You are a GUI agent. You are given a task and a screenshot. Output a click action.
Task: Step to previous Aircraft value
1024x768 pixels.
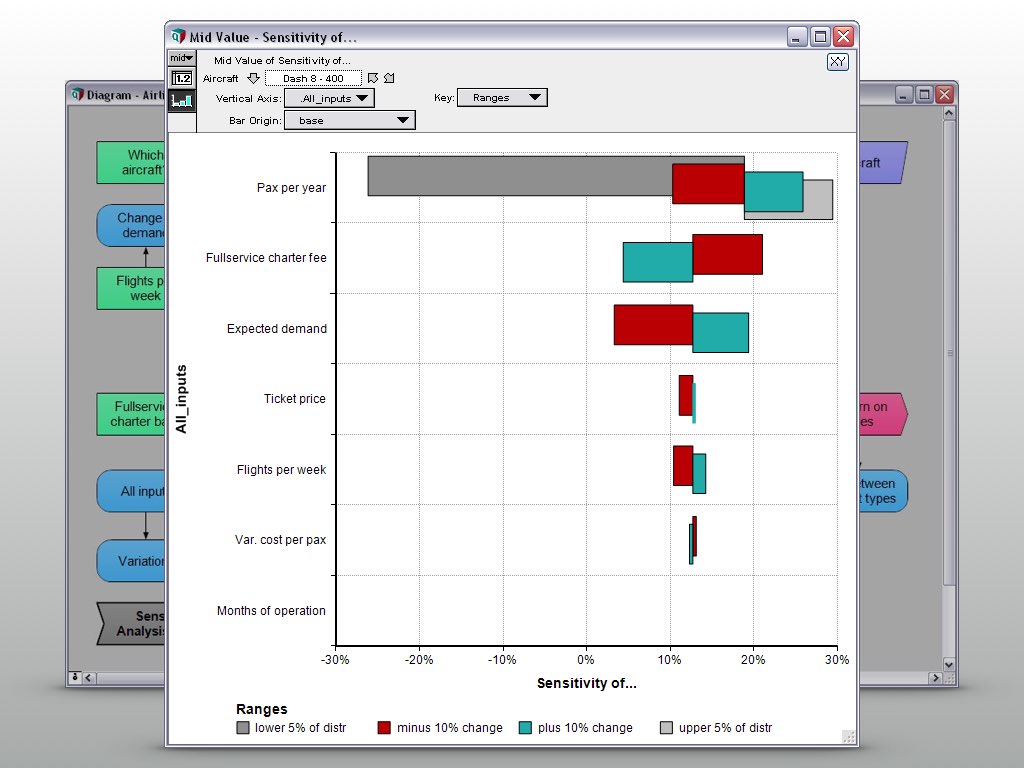point(373,78)
